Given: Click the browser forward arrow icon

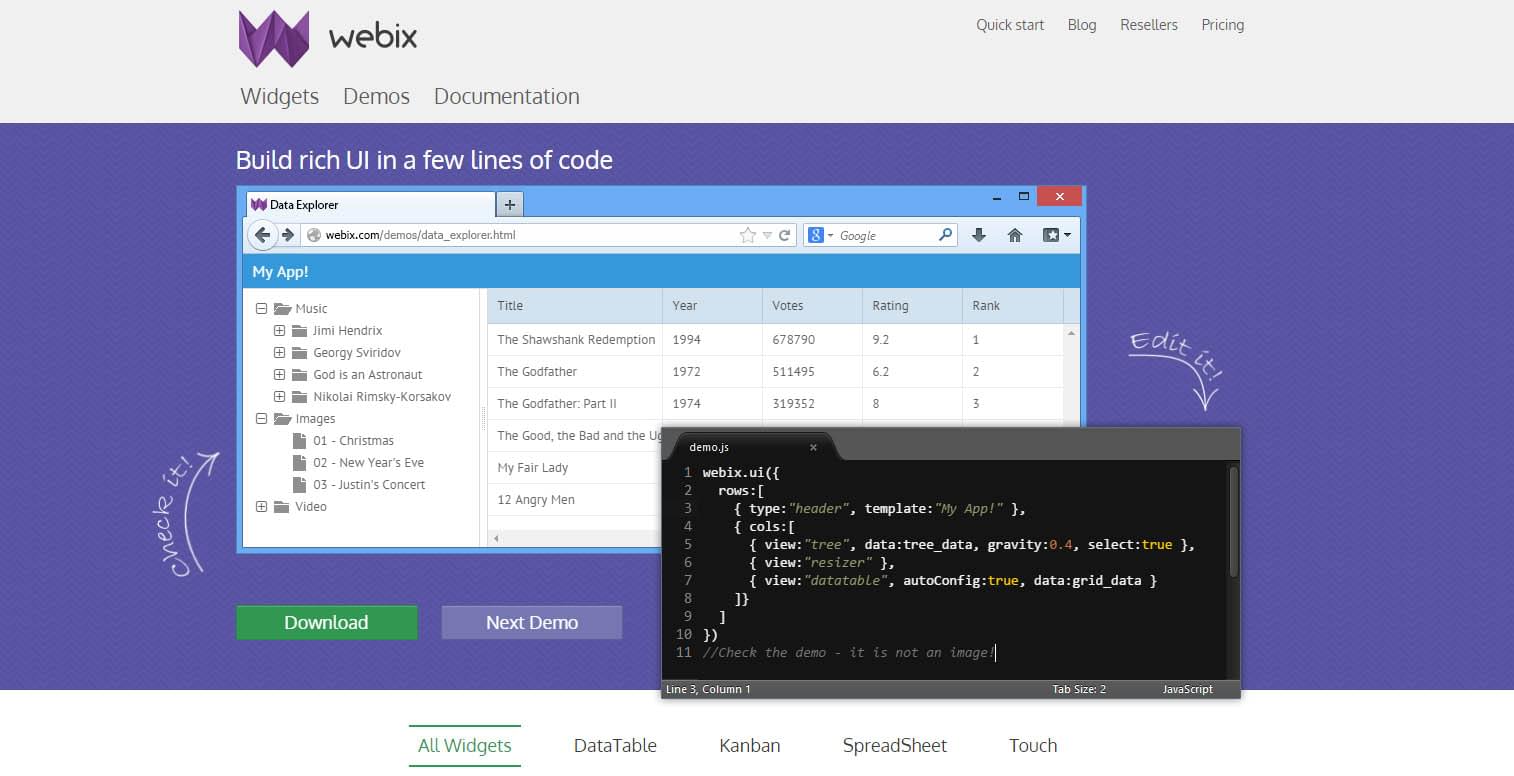Looking at the screenshot, I should point(288,235).
